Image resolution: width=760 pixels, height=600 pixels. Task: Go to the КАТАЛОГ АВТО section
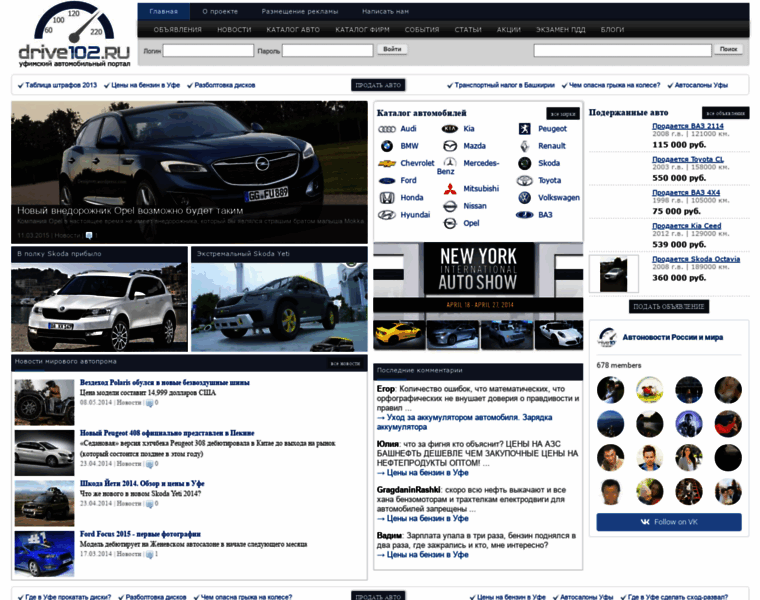point(293,30)
